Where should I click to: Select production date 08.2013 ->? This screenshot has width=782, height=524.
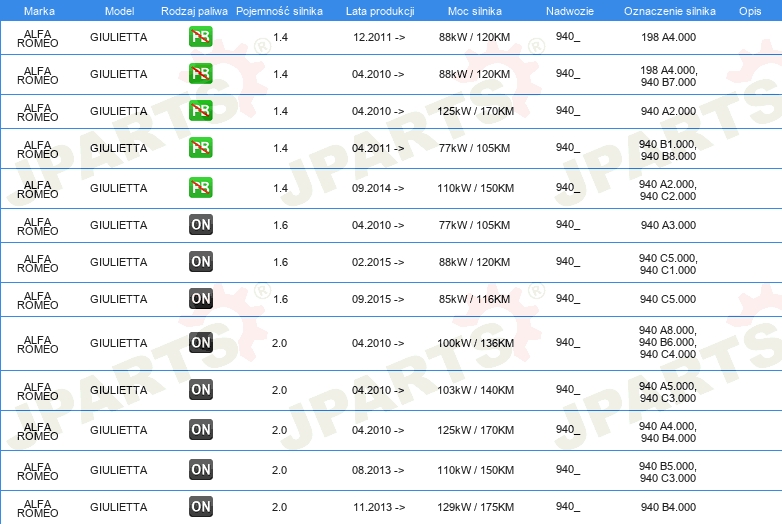pyautogui.click(x=378, y=470)
